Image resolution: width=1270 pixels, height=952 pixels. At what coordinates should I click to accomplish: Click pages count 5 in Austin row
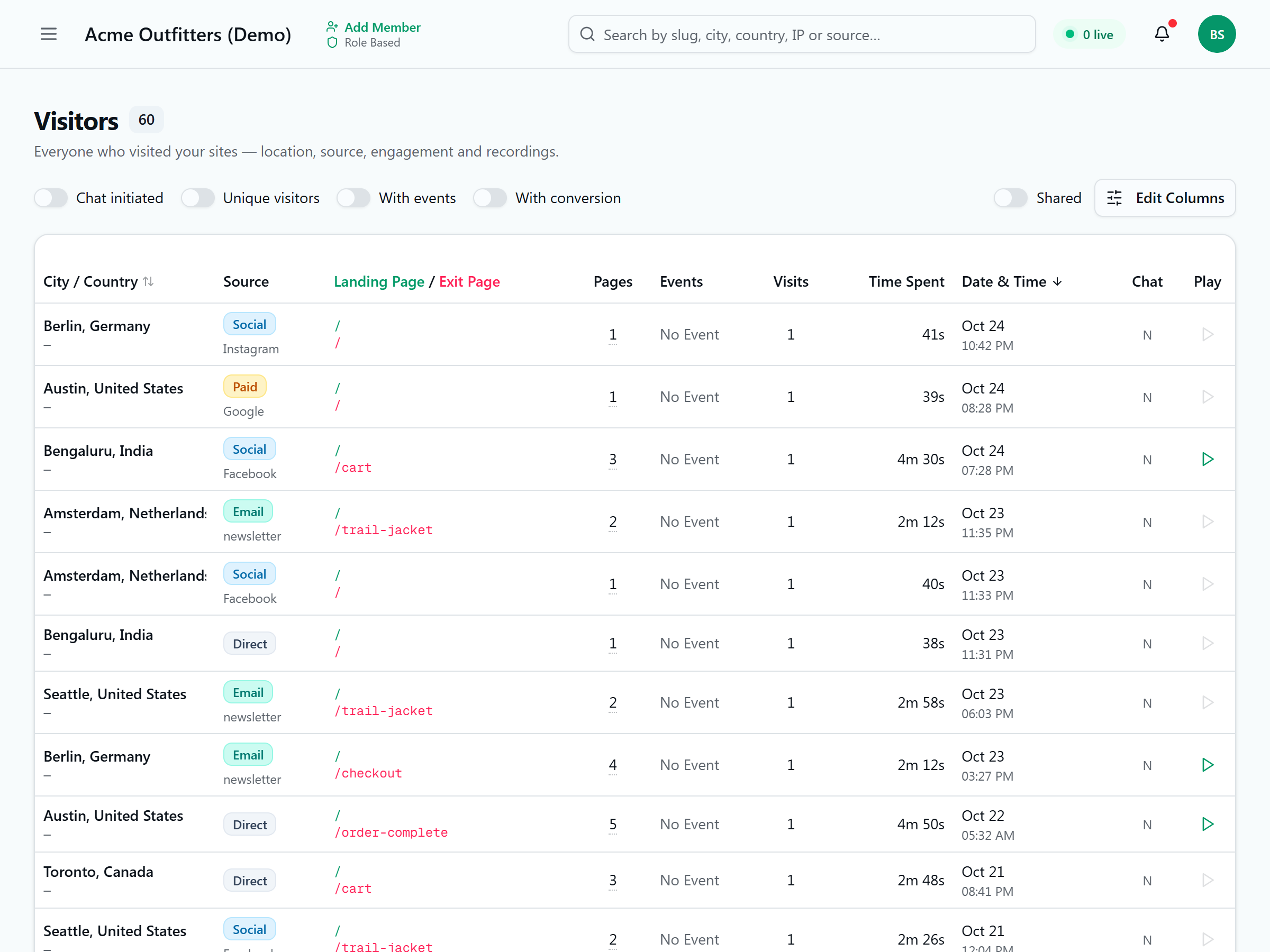pos(613,824)
